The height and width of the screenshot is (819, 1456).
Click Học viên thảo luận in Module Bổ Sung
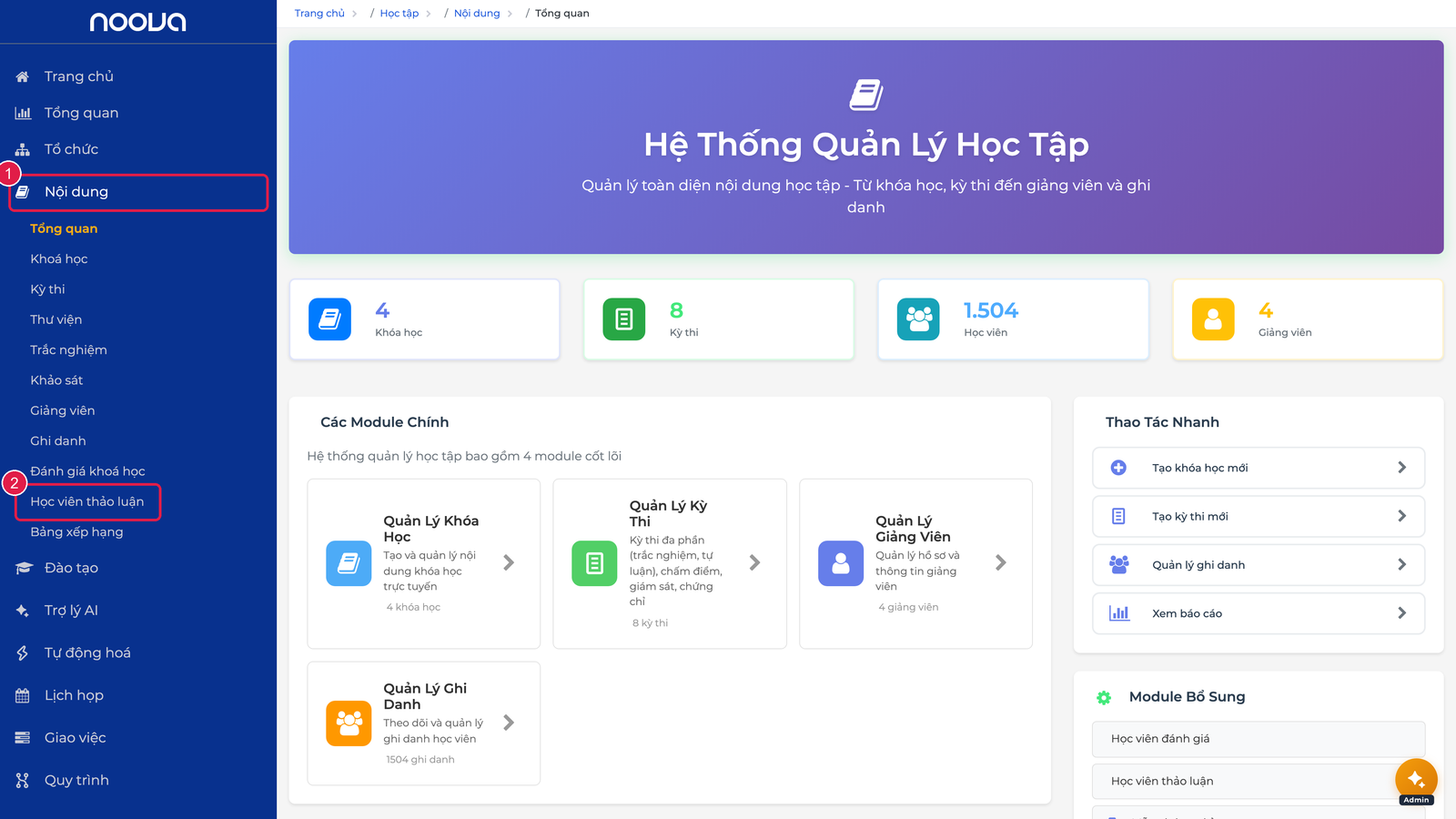(x=1259, y=781)
